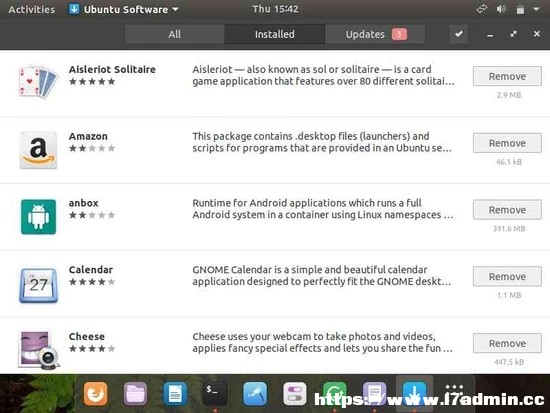Click the Aisleriot card game description text
This screenshot has width=550, height=413.
click(x=323, y=75)
